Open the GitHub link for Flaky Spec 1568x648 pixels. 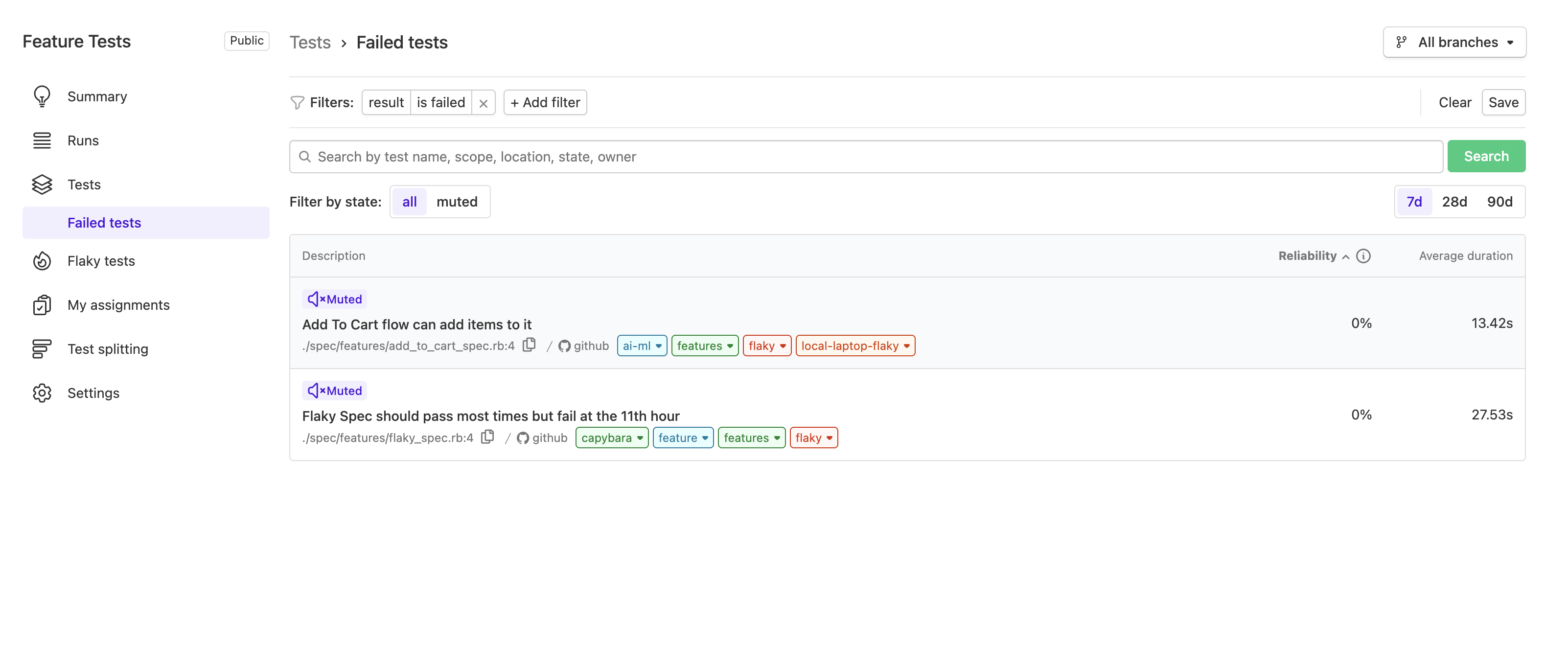click(x=542, y=437)
